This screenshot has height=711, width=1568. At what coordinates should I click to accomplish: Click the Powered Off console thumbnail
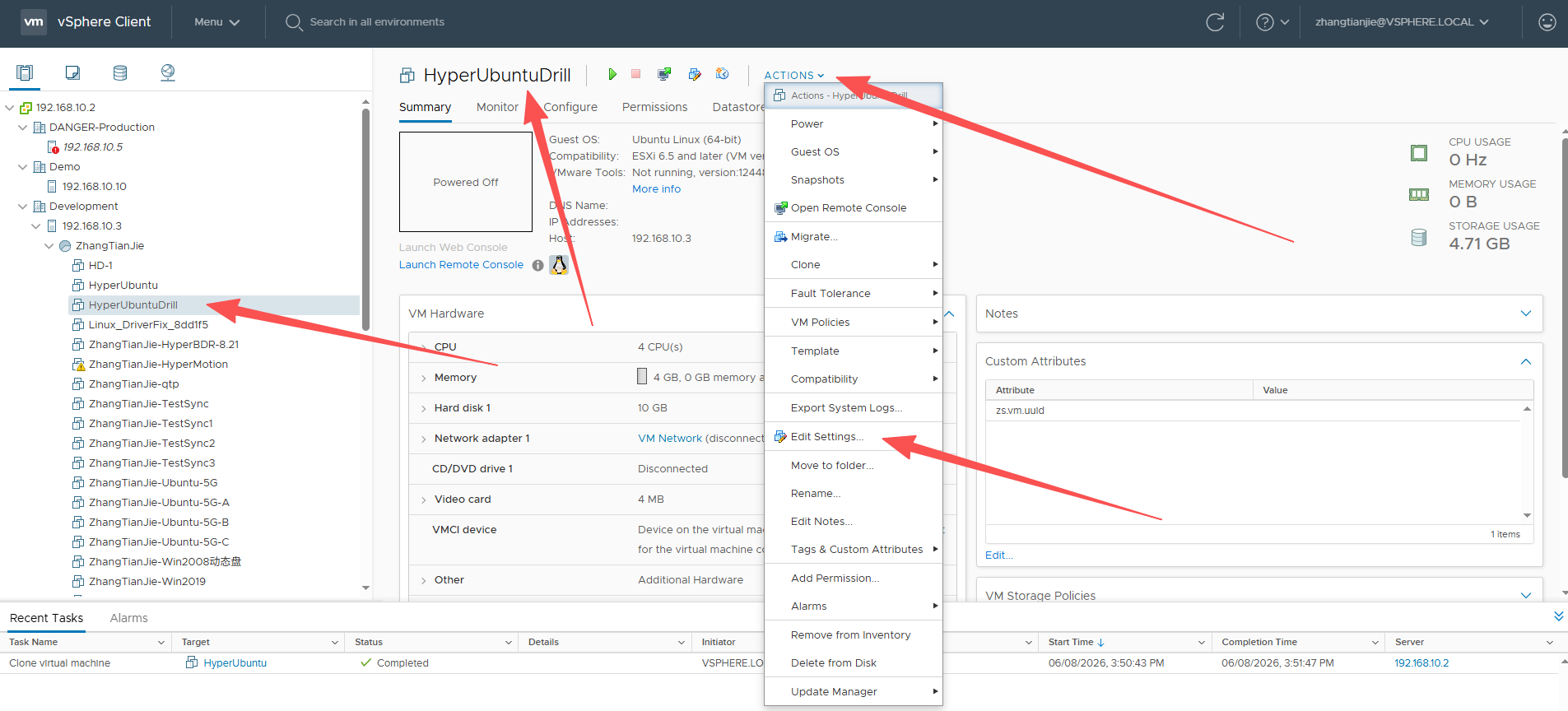click(x=466, y=182)
